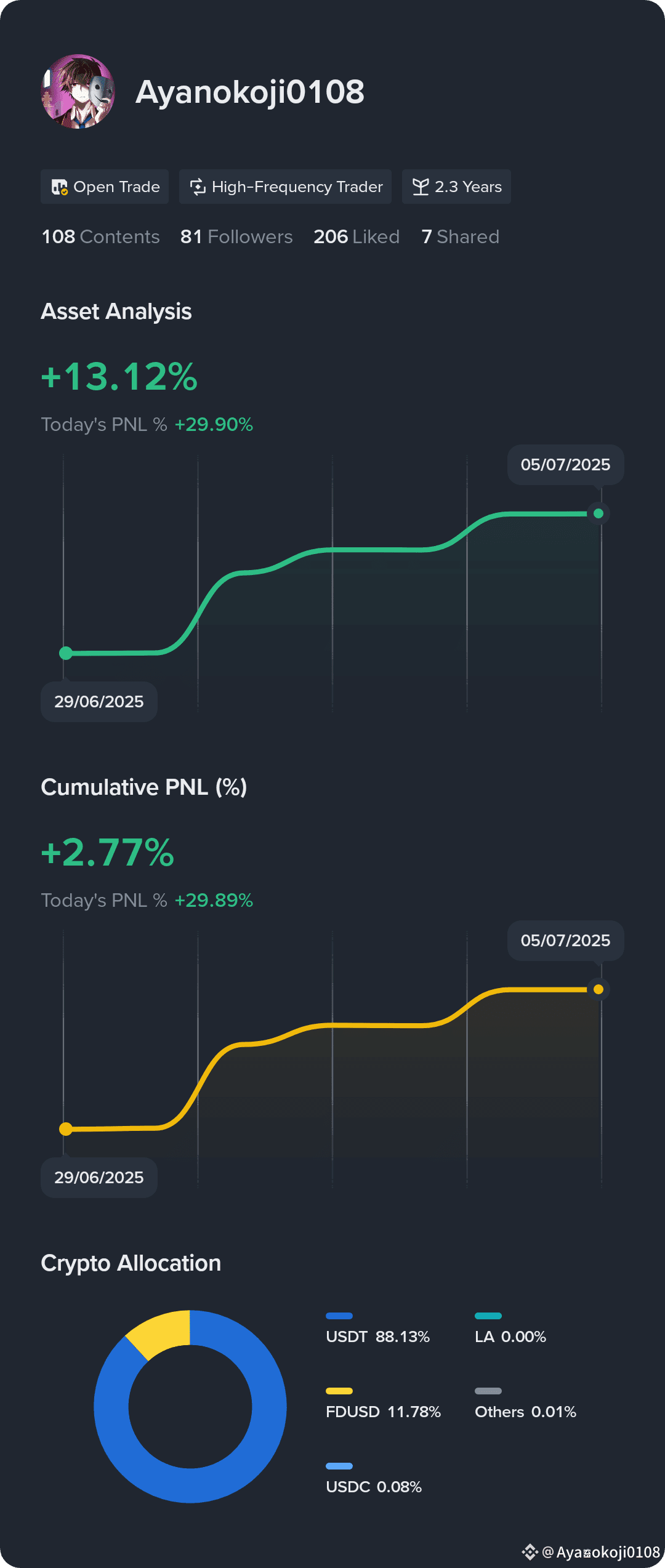665x1568 pixels.
Task: Click the sprout icon beside 2.3 Years
Action: tap(421, 187)
